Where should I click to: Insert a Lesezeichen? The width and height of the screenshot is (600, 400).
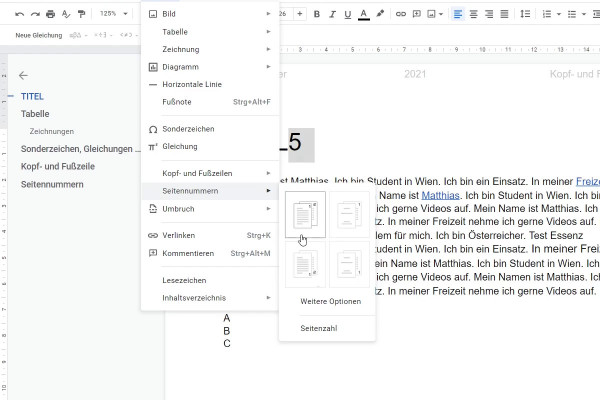click(x=210, y=280)
